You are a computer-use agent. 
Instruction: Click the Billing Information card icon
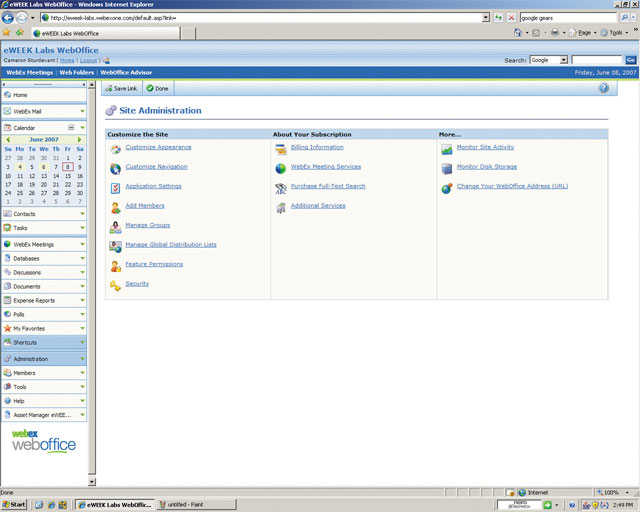click(281, 149)
